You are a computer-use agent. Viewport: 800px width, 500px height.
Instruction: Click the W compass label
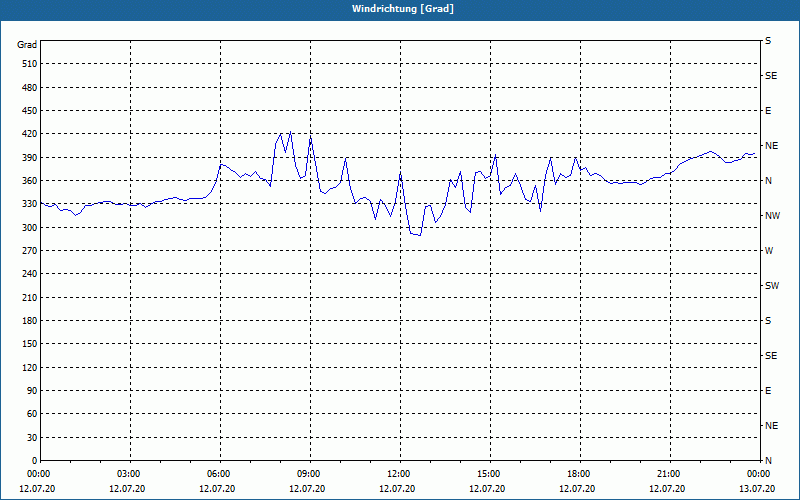click(x=769, y=251)
